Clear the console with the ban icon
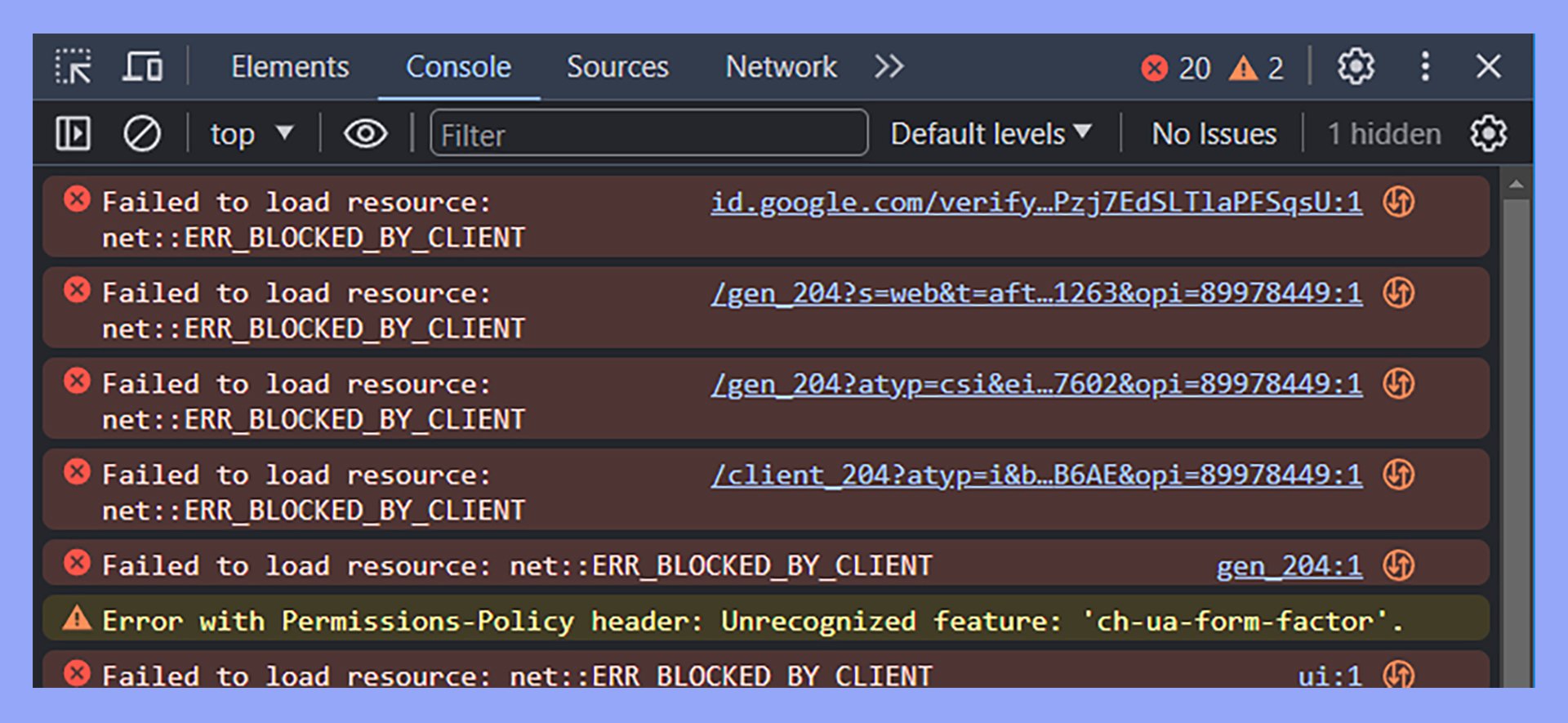Screen dimensions: 1568x723 (x=142, y=134)
